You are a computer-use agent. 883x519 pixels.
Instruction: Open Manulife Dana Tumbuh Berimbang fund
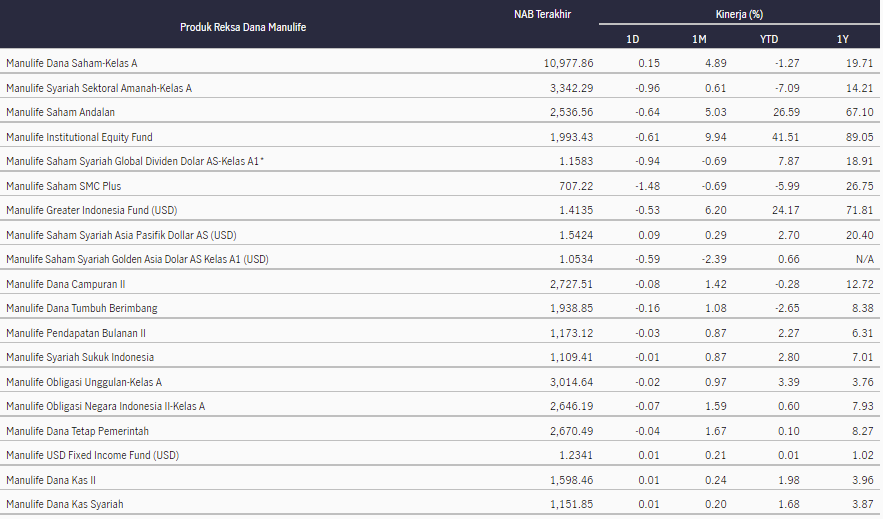[82, 308]
